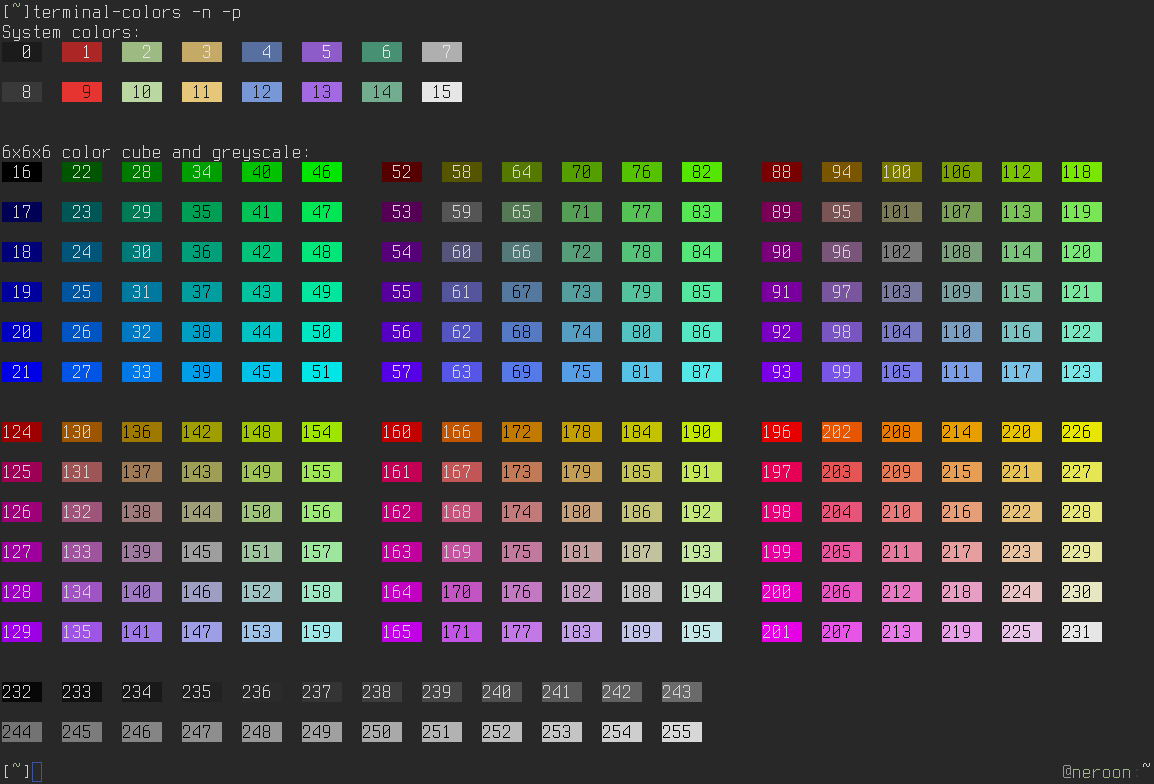
Task: Click the black swatch numbered 16
Action: (x=21, y=172)
